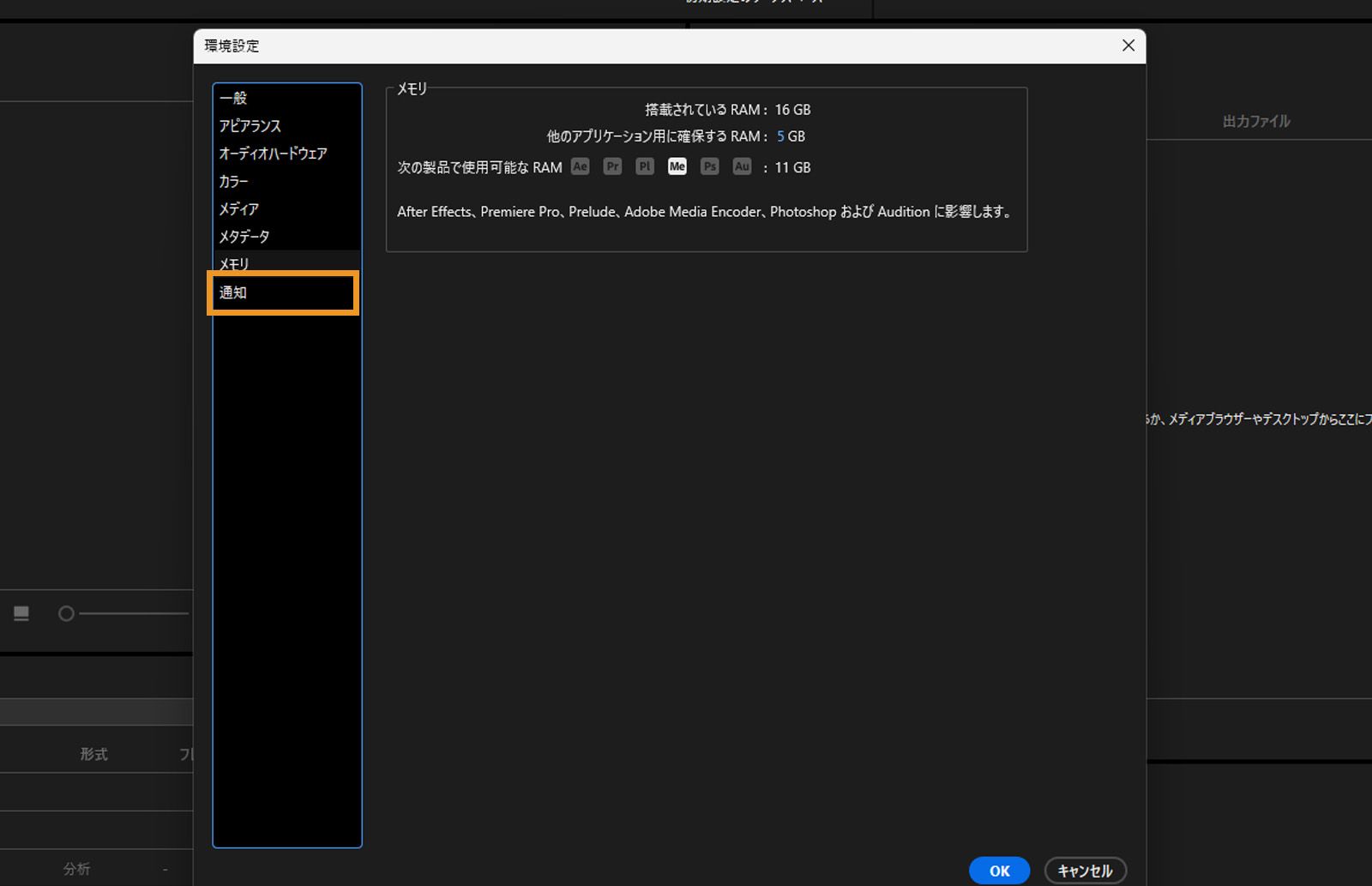This screenshot has height=886, width=1372.
Task: Select the highlighted 通知 category
Action: [x=232, y=292]
